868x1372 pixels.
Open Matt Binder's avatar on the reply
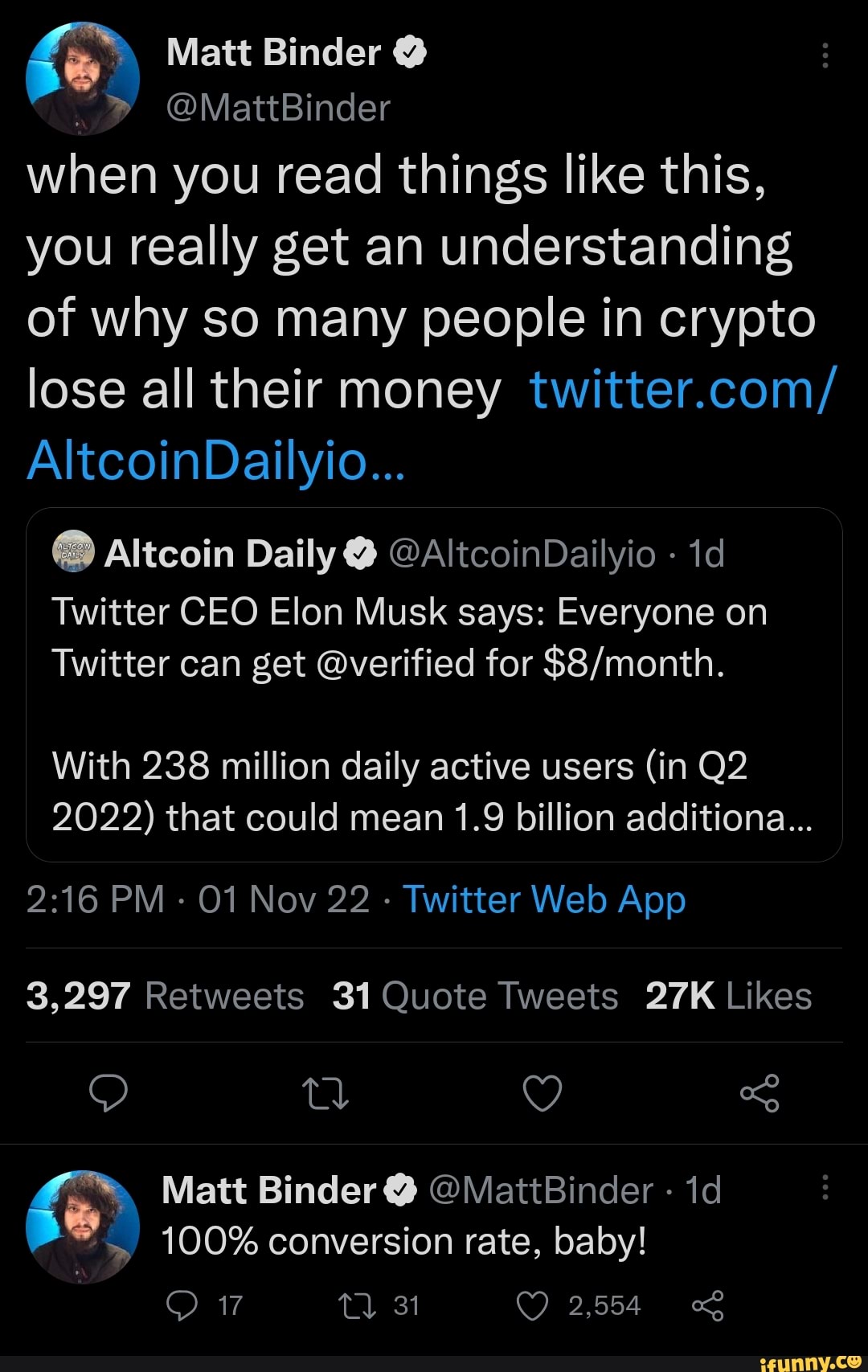click(83, 1227)
